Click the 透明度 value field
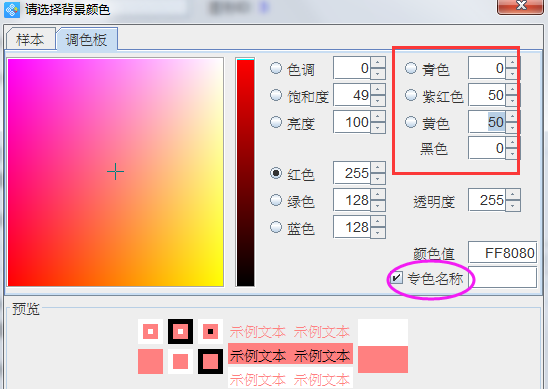This screenshot has width=548, height=389. tap(487, 200)
